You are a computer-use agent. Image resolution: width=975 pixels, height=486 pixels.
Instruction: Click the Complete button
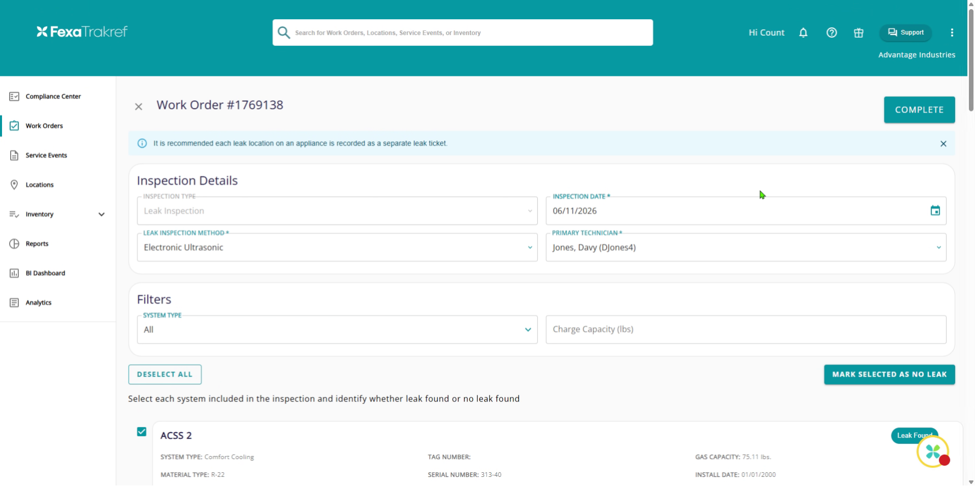click(x=919, y=110)
